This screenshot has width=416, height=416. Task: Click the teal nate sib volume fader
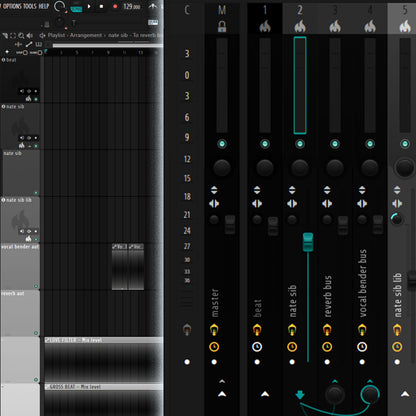pos(308,242)
